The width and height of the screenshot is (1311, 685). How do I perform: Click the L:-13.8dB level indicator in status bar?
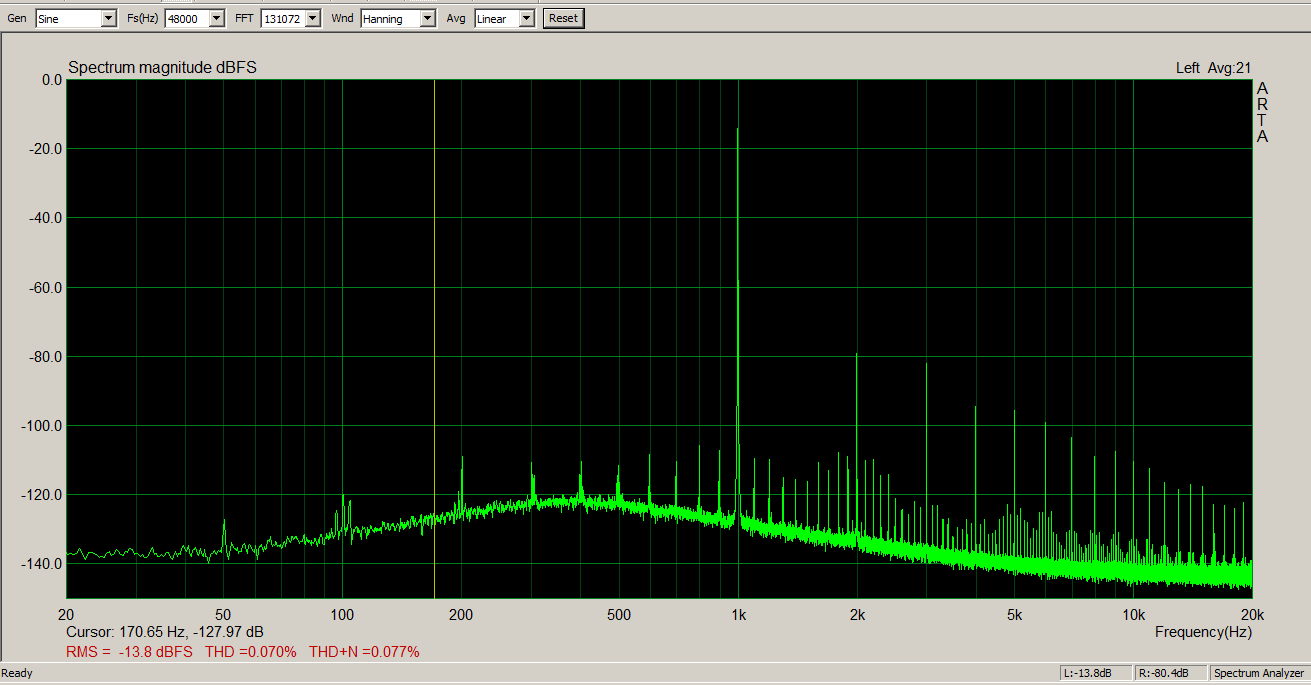click(1096, 673)
